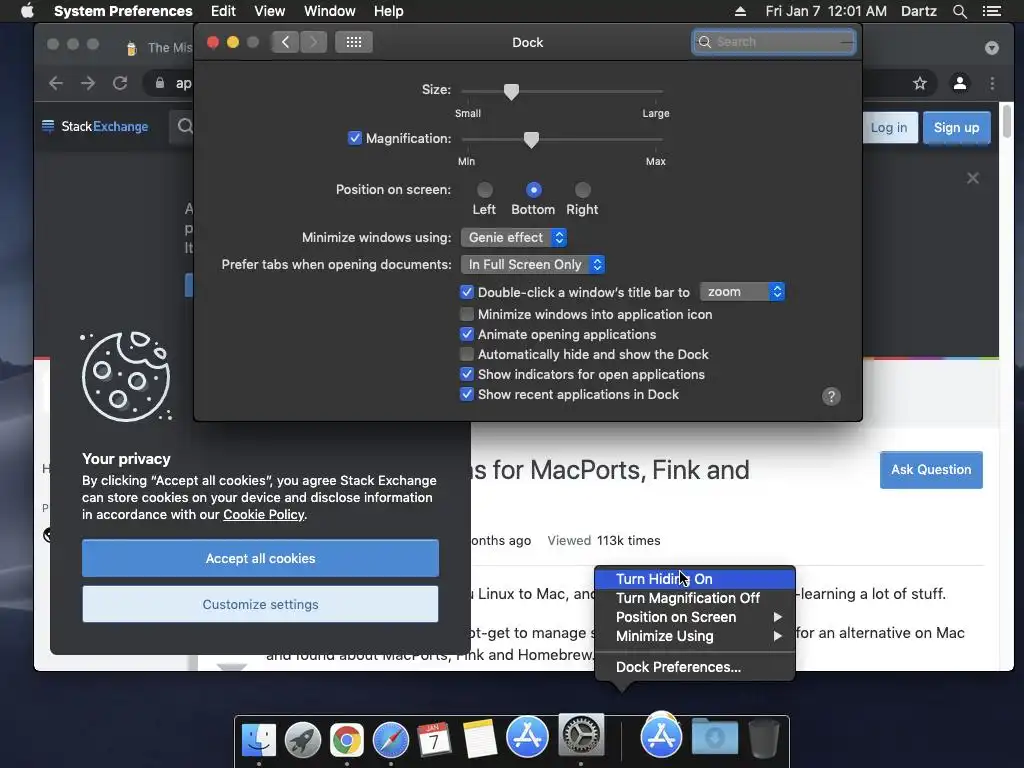Screen dimensions: 1024x768
Task: Click the Ask Question button
Action: tap(931, 470)
